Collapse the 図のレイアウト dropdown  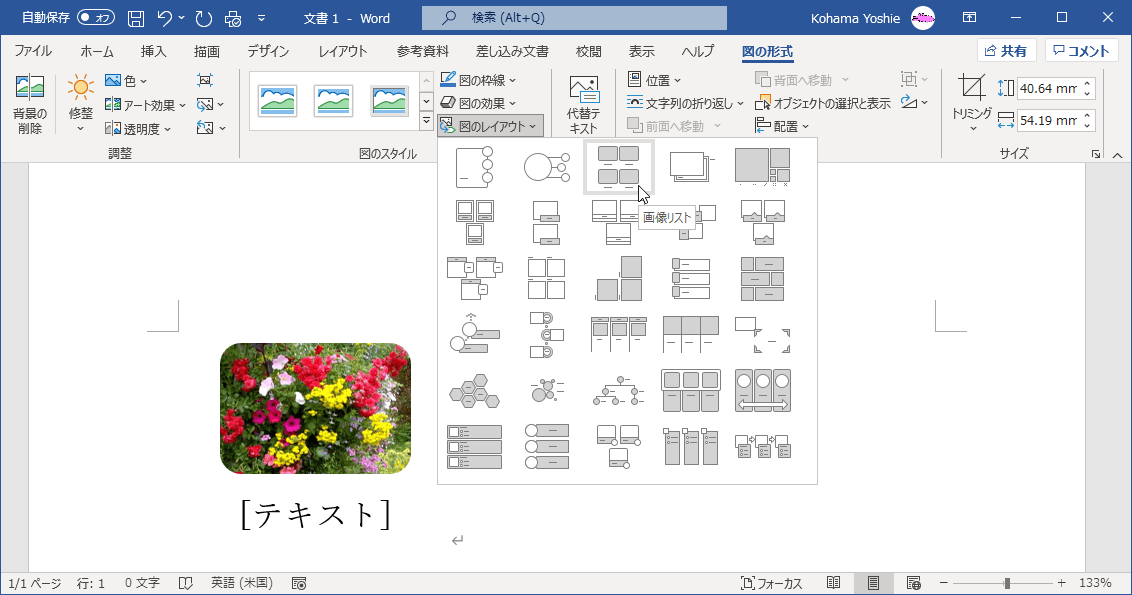tap(489, 126)
